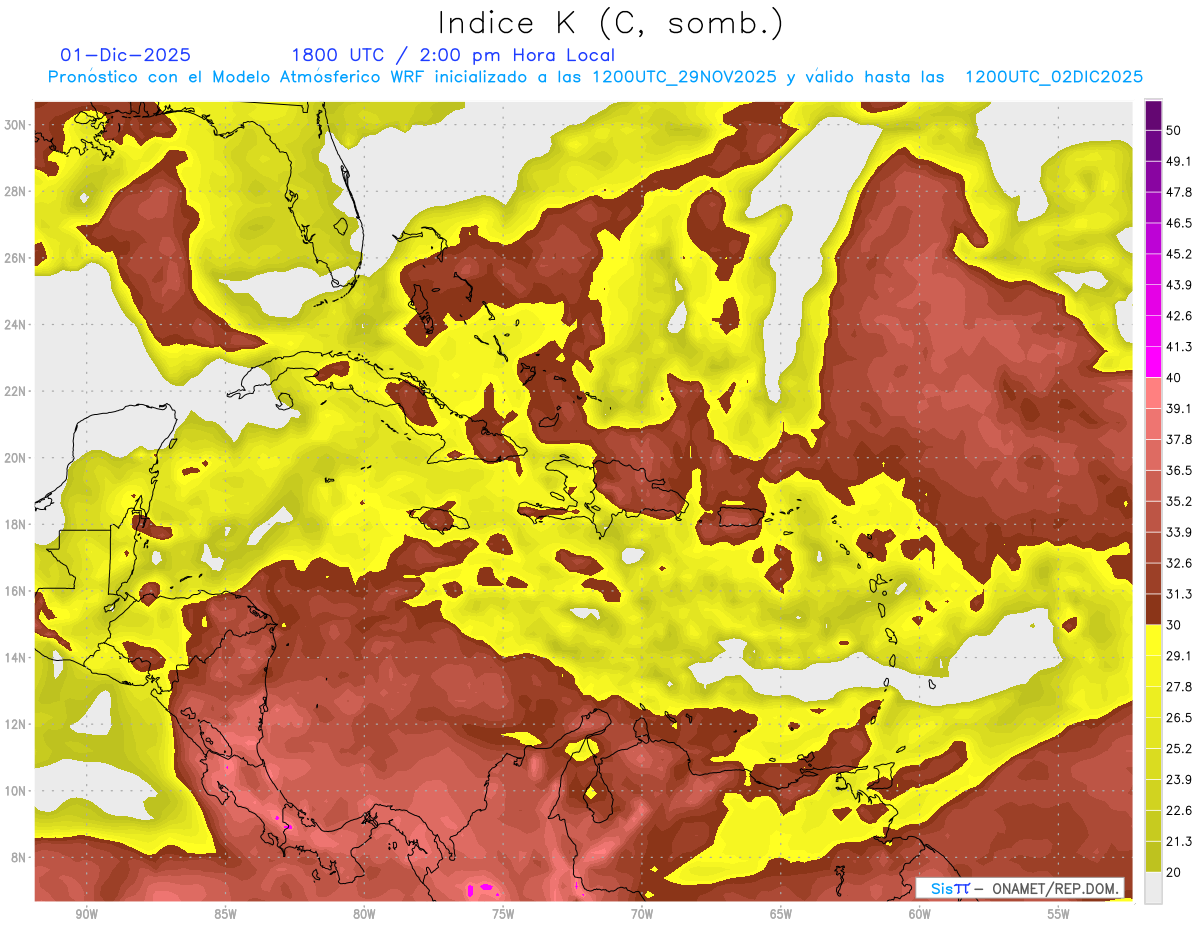1200x927 pixels.
Task: Click the 8N latitude label
Action: pos(19,857)
